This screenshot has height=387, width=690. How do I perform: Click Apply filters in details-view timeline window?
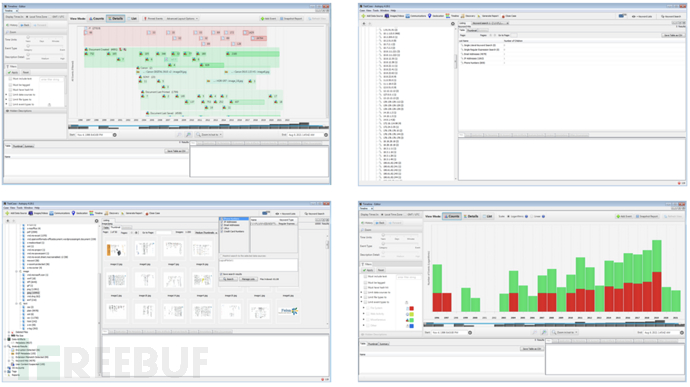(x=12, y=72)
